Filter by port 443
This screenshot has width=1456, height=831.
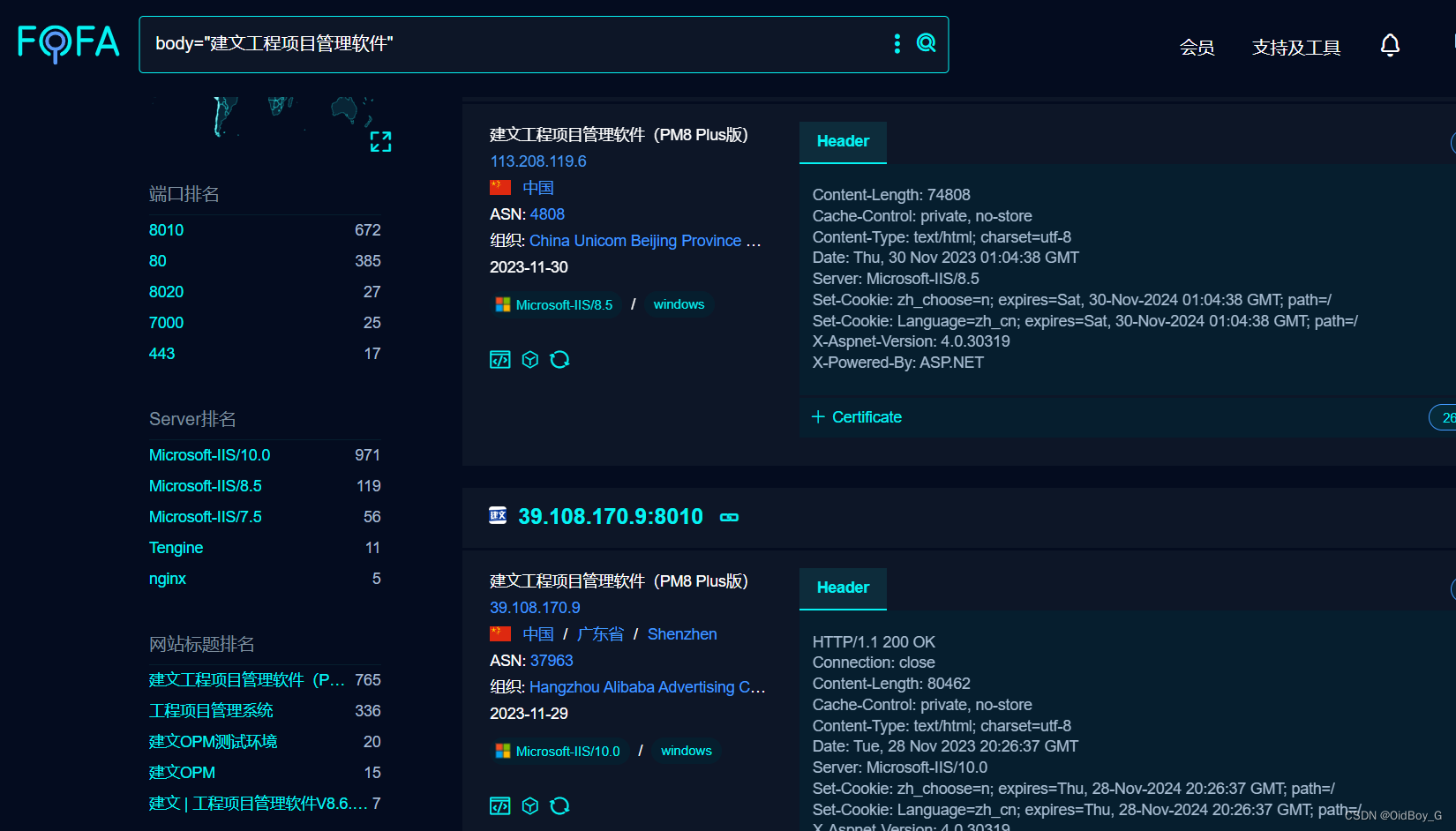162,354
